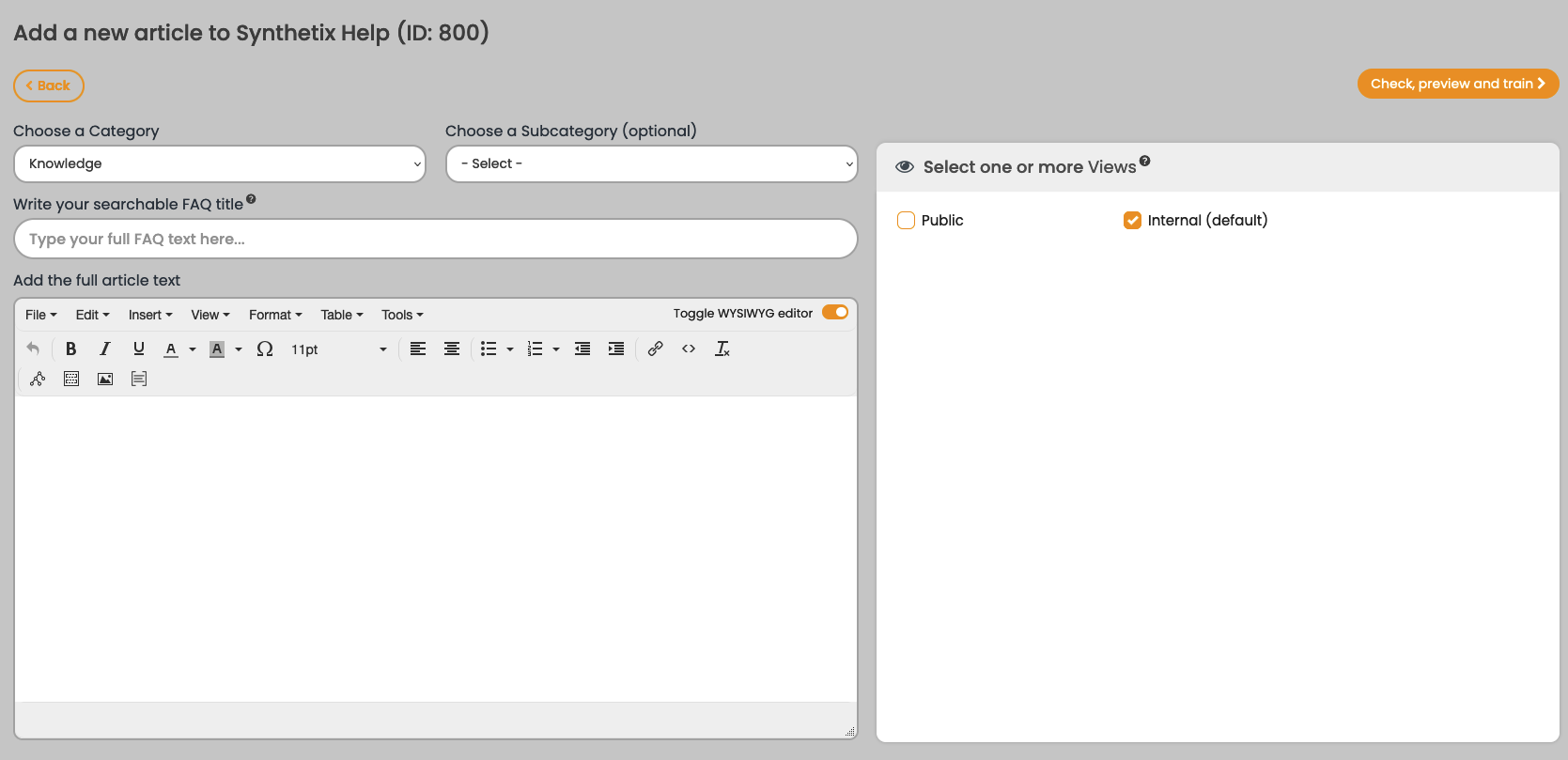The image size is (1568, 760).
Task: Click Check, preview and train button
Action: coord(1458,84)
